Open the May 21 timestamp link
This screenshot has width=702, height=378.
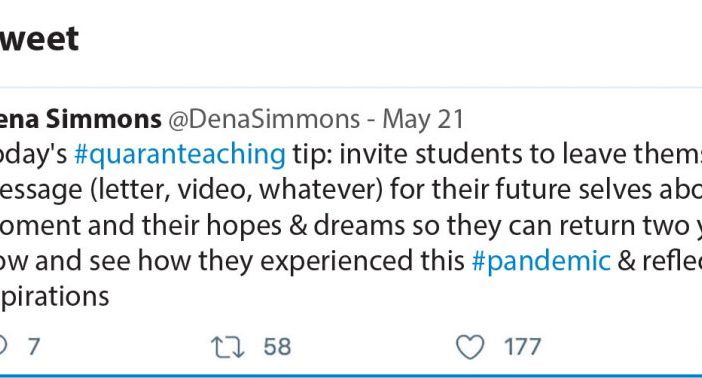[x=423, y=120]
